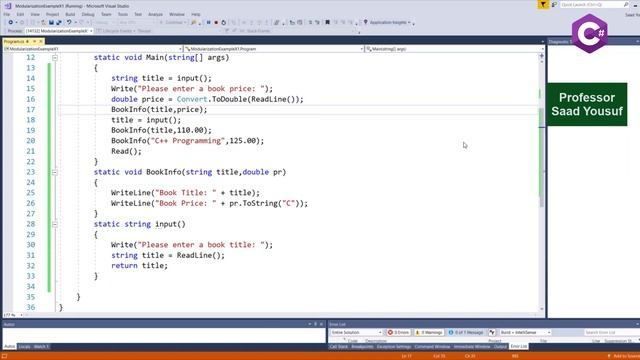Collapse the input method at line 28
Screen dimensions: 640x360
click(55, 224)
